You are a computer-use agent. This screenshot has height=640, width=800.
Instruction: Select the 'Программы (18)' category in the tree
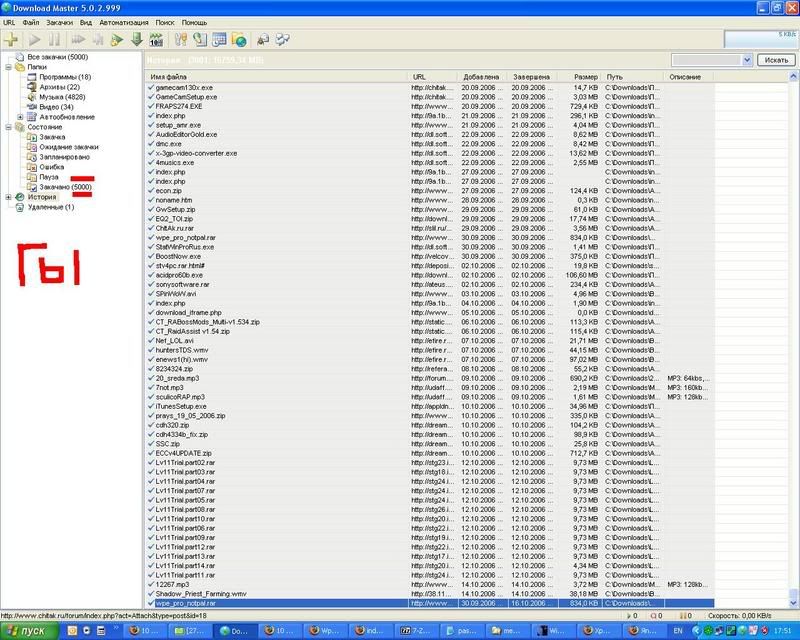click(65, 77)
